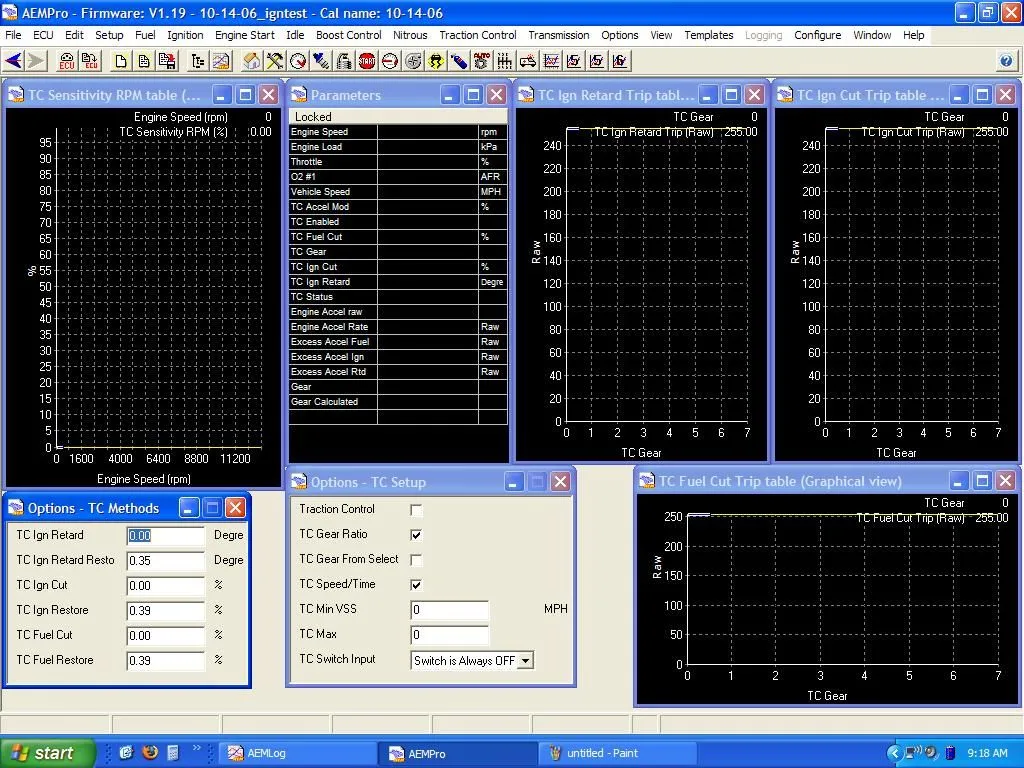Viewport: 1024px width, 768px height.
Task: Uncheck the TC Gear Ratio checkbox
Action: pos(416,535)
